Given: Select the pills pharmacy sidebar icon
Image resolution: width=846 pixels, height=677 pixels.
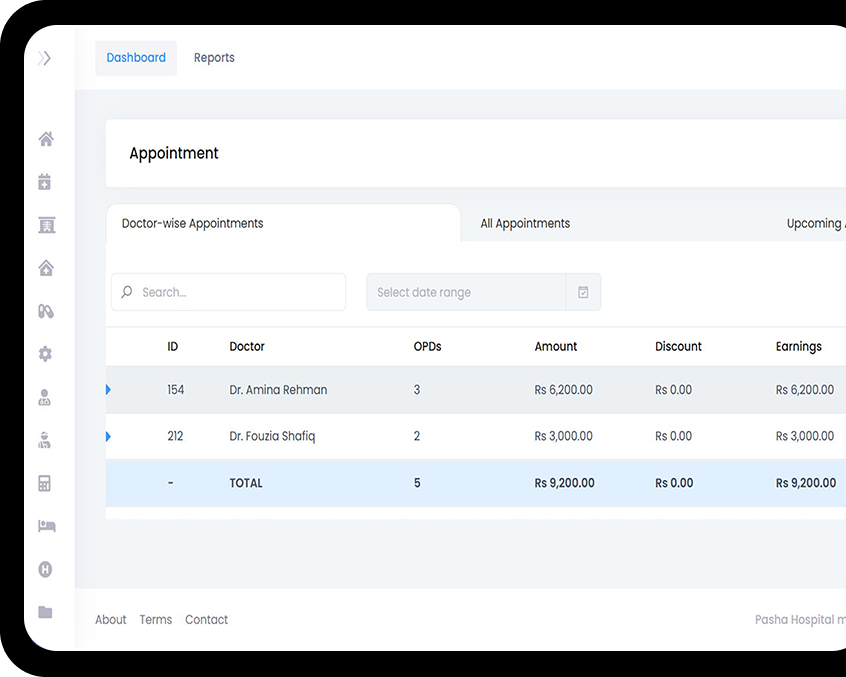Looking at the screenshot, I should [x=45, y=311].
